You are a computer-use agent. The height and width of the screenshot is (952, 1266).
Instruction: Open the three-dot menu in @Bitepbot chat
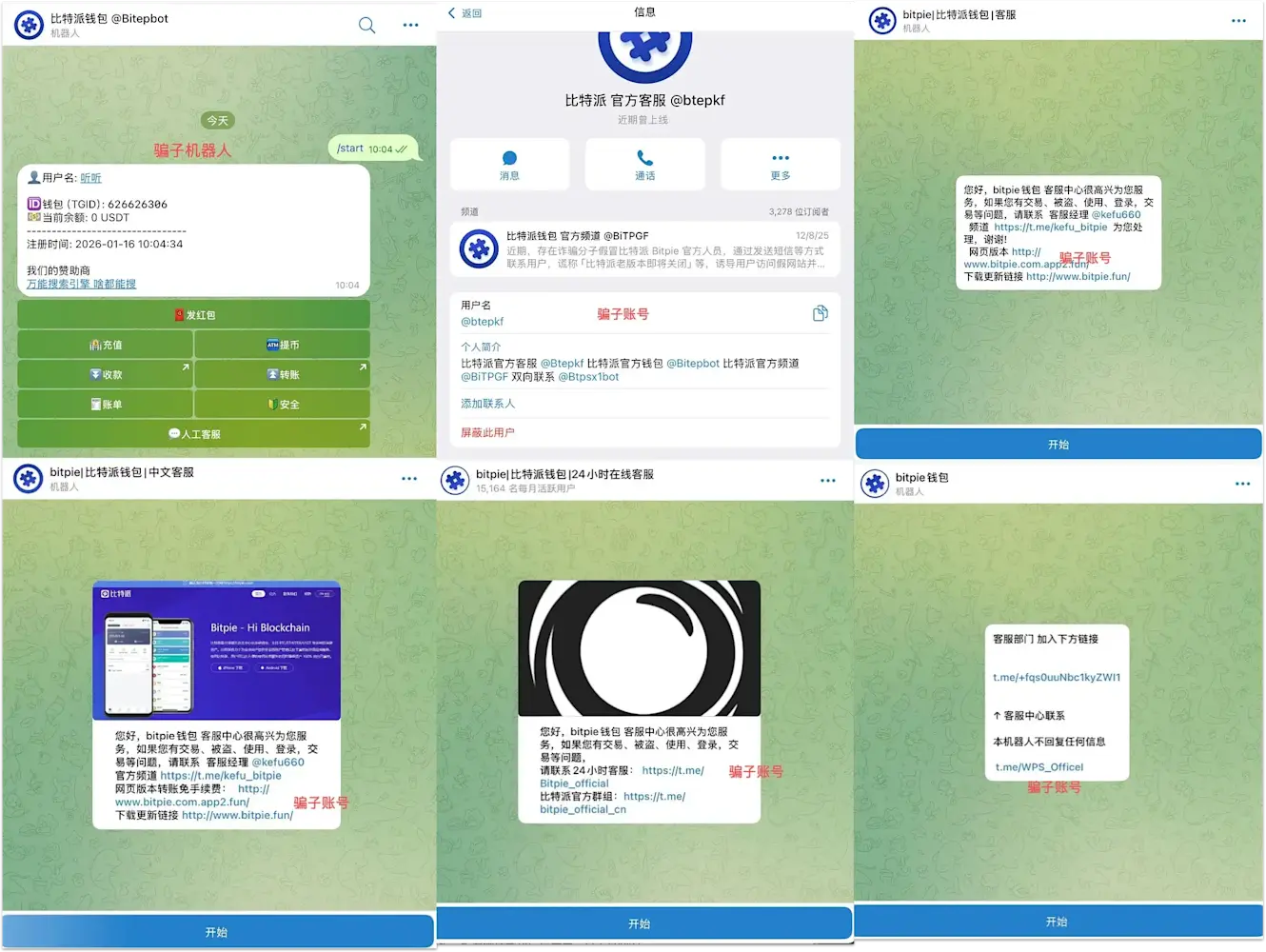[410, 25]
